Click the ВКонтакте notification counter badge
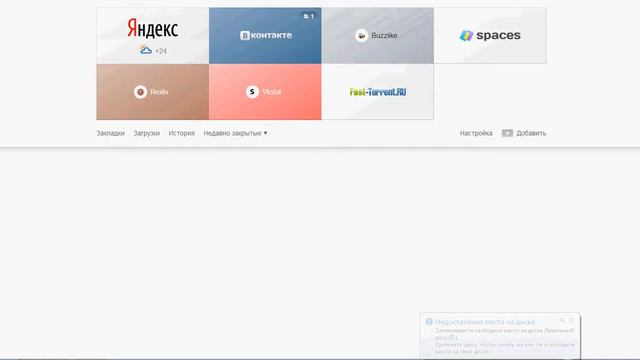Screen dimensions: 640x360 pos(309,16)
